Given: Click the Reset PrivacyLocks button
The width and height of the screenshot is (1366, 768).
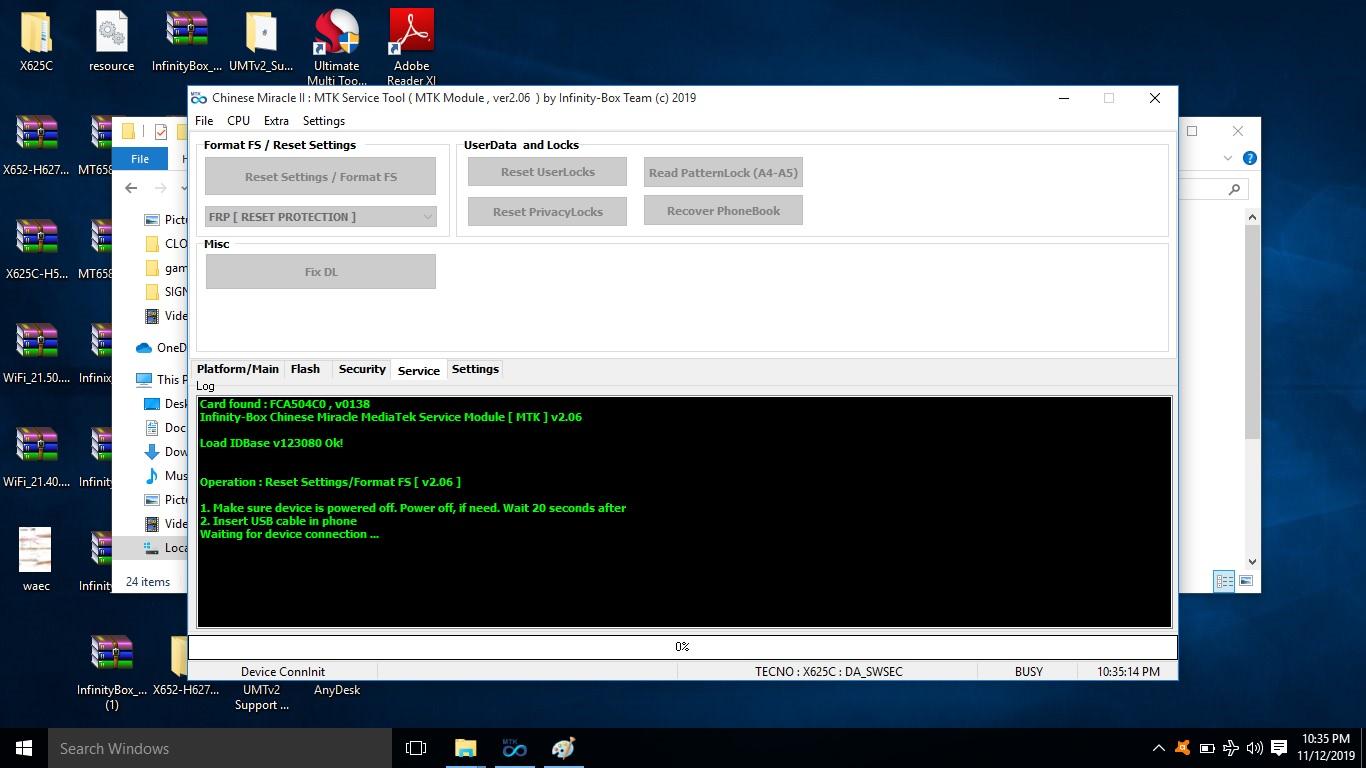Looking at the screenshot, I should coord(547,211).
